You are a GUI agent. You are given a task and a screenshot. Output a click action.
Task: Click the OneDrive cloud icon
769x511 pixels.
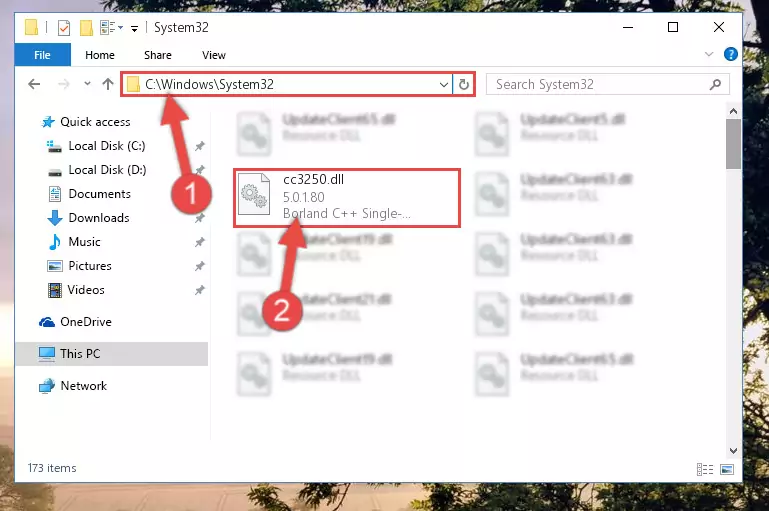point(47,322)
